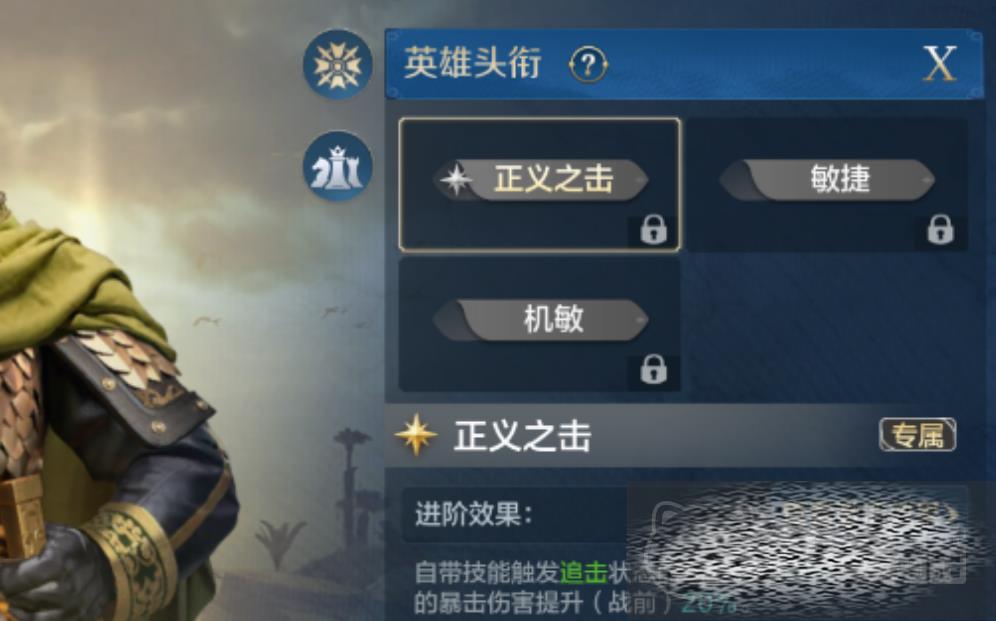Viewport: 996px width, 621px height.
Task: Click the 正义之击 detail heading text
Action: [x=522, y=436]
